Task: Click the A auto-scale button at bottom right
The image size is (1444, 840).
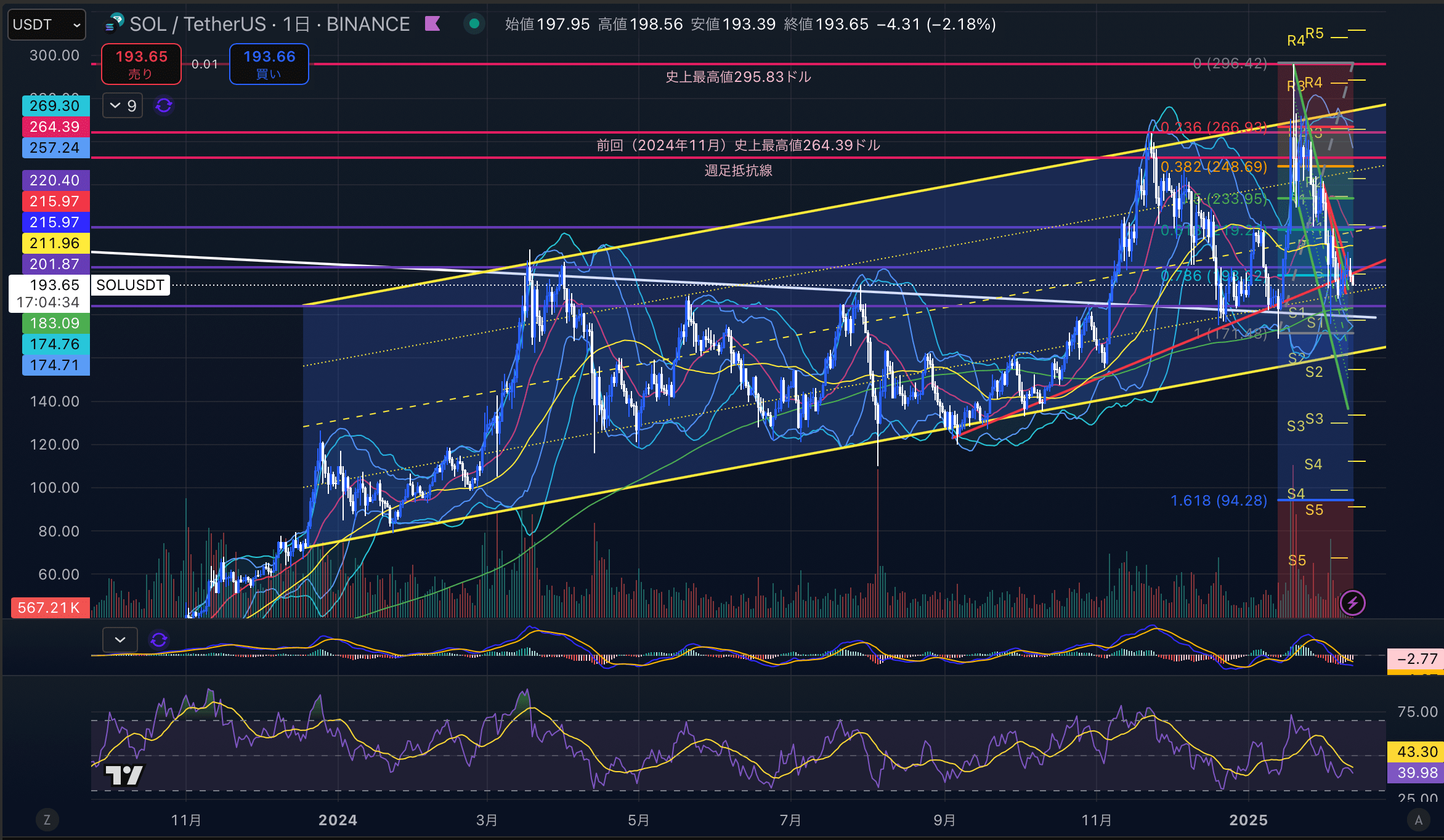Action: point(1419,820)
